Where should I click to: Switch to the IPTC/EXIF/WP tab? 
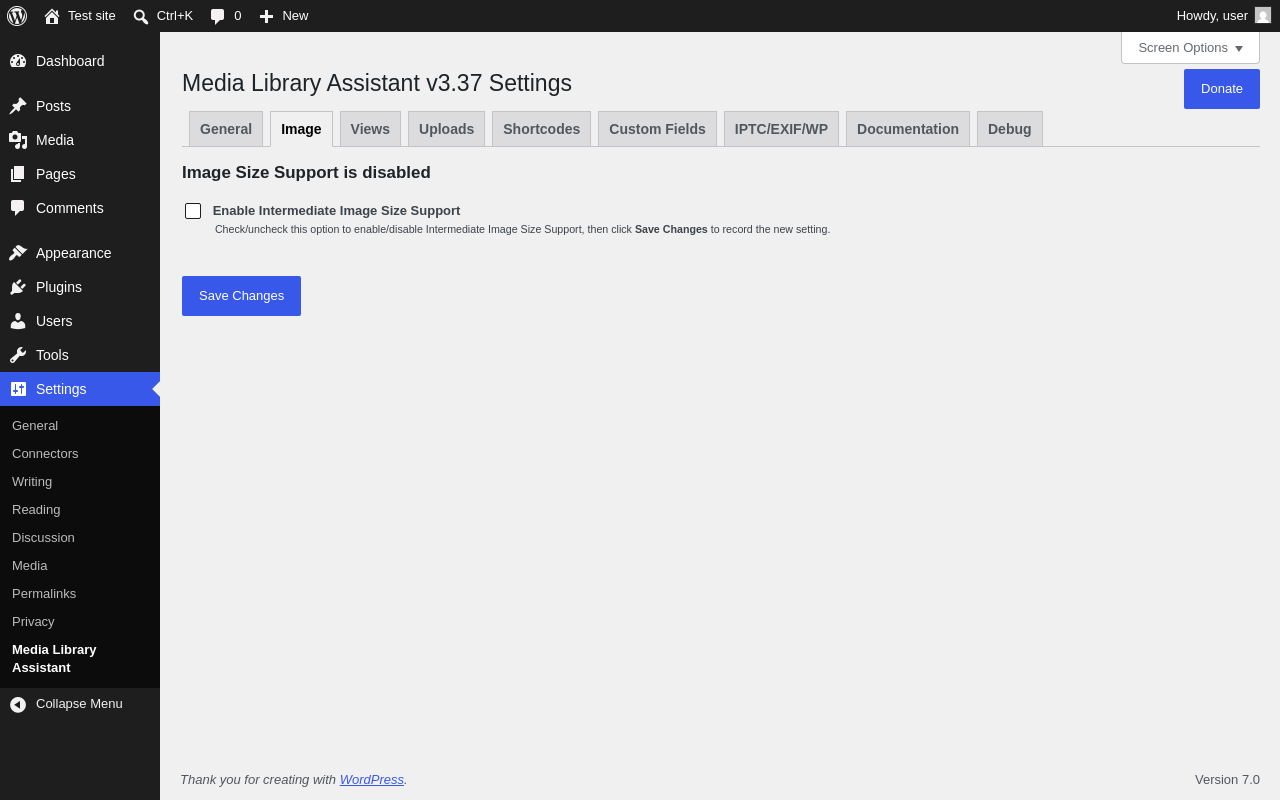(x=781, y=129)
